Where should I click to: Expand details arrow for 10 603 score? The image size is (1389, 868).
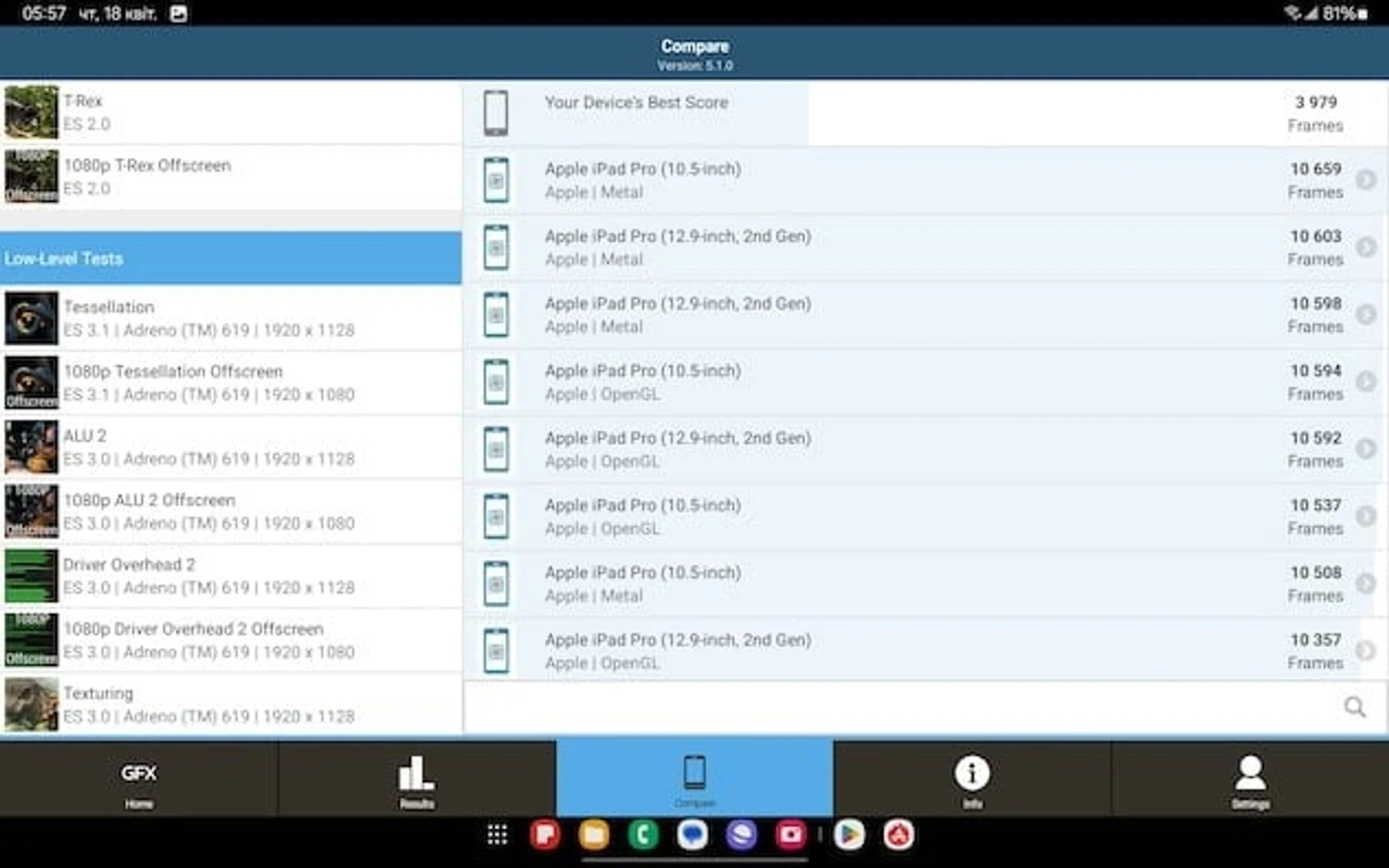coord(1365,247)
